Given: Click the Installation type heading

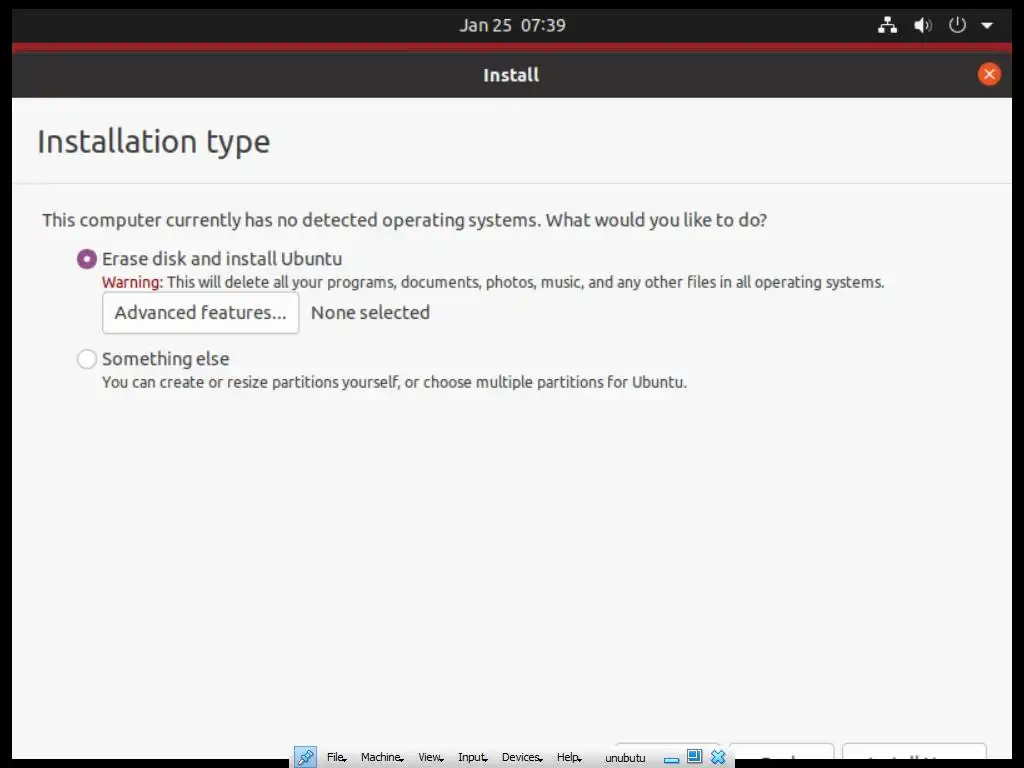Looking at the screenshot, I should click(153, 142).
